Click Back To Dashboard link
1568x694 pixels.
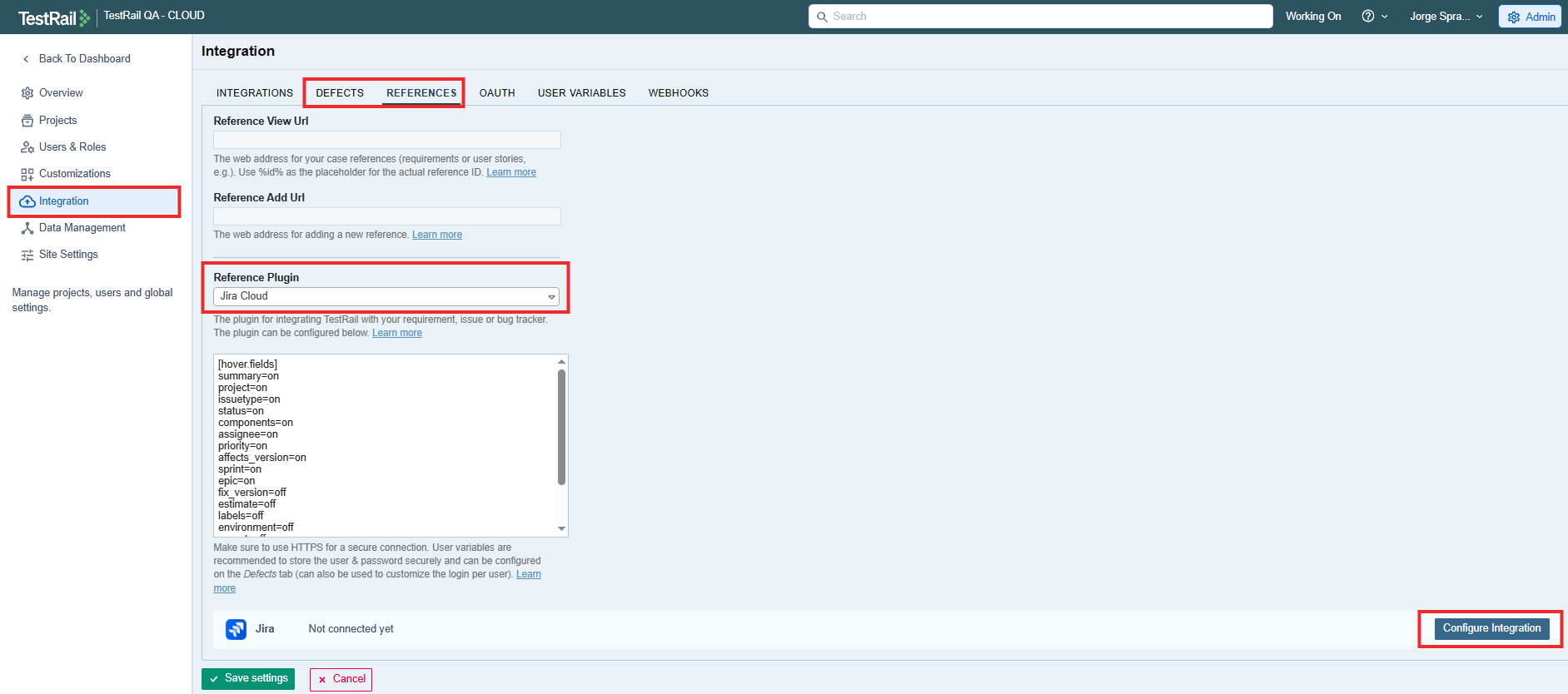85,59
